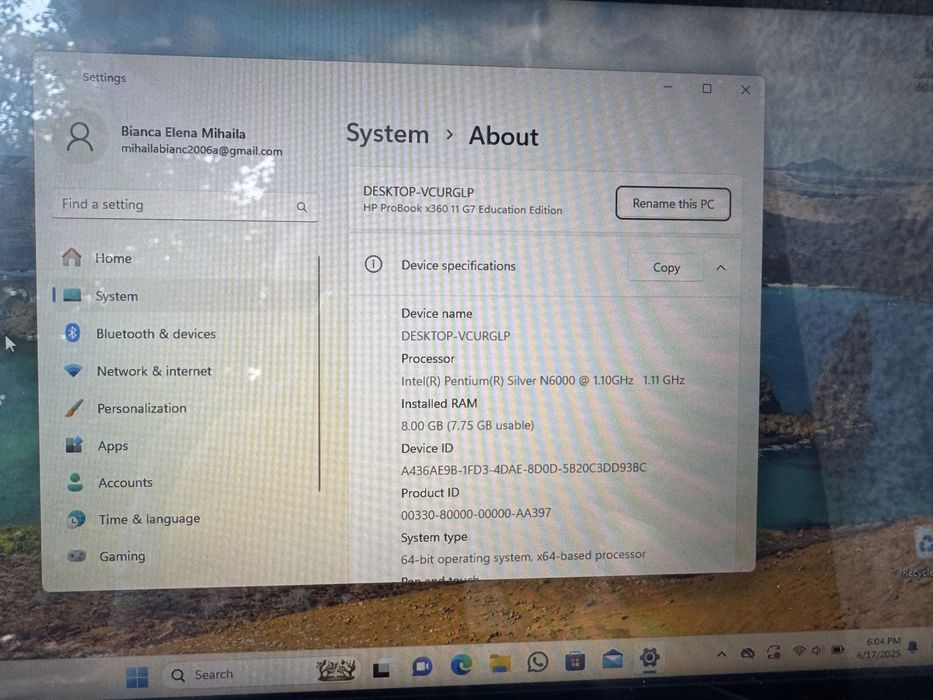Open Microsoft Store from the taskbar
This screenshot has width=933, height=700.
(x=575, y=661)
